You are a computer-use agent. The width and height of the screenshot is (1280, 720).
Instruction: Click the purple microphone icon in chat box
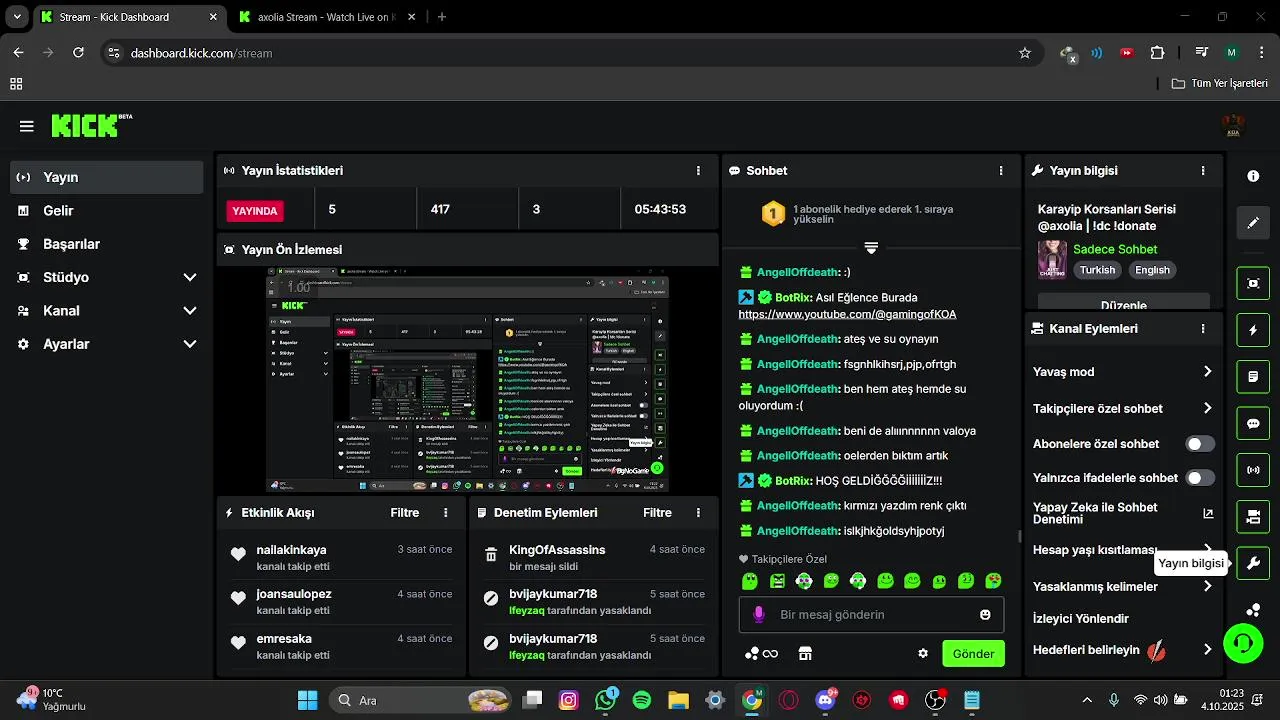coord(759,614)
